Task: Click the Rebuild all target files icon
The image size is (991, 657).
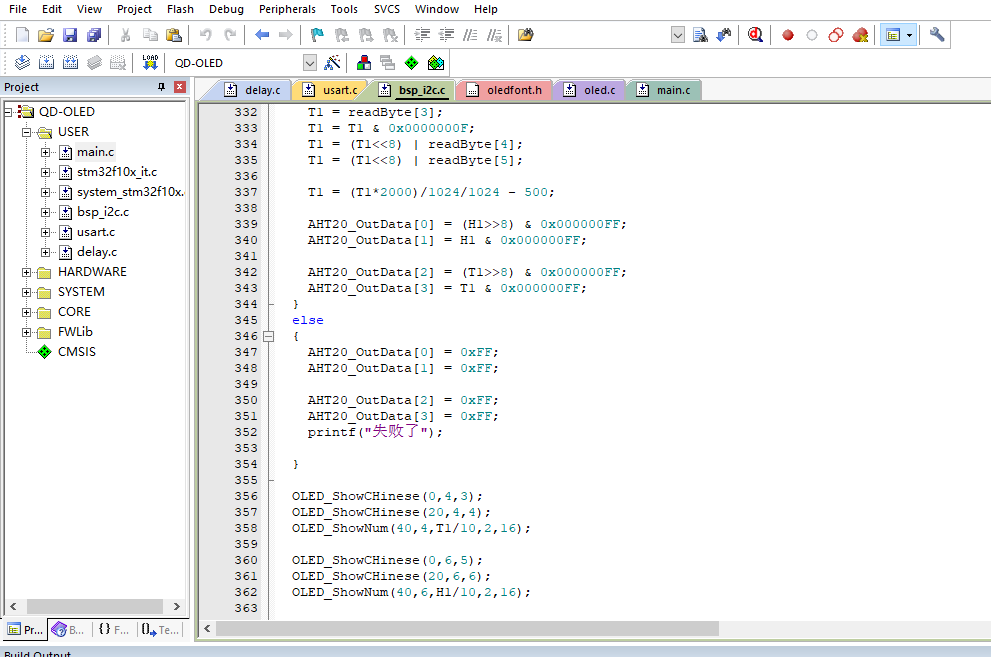Action: [70, 62]
